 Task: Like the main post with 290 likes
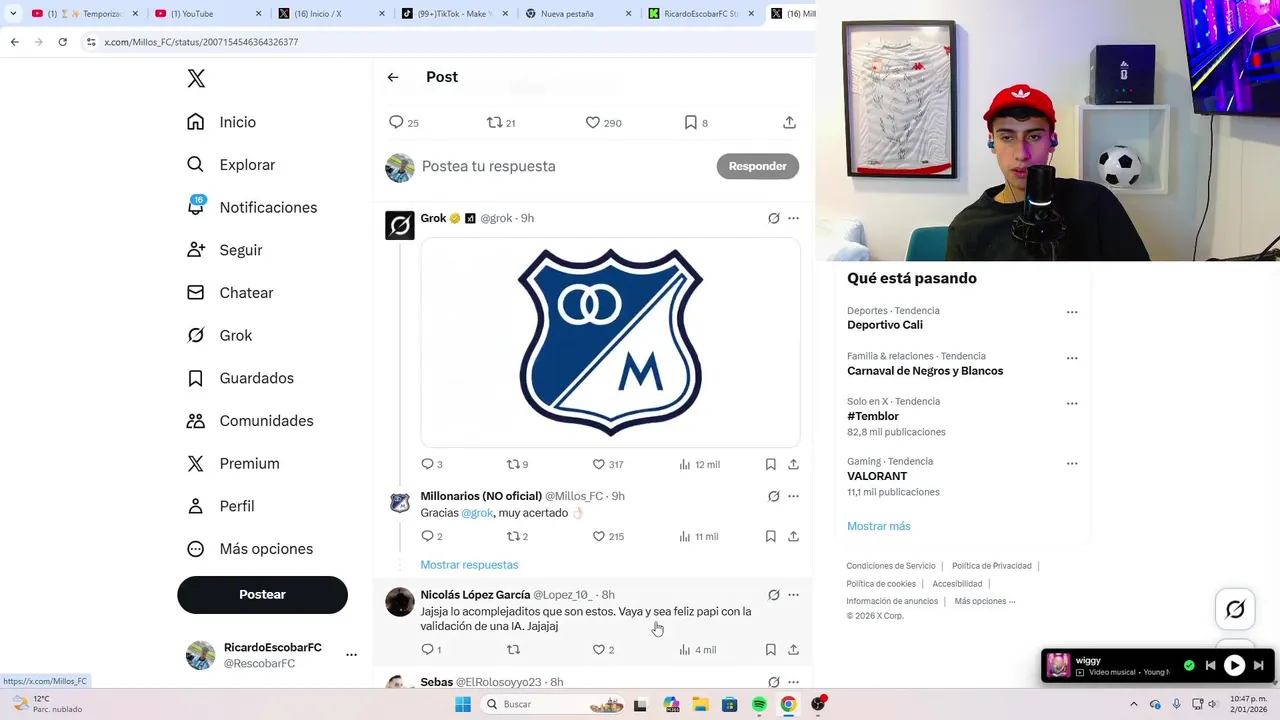click(592, 122)
